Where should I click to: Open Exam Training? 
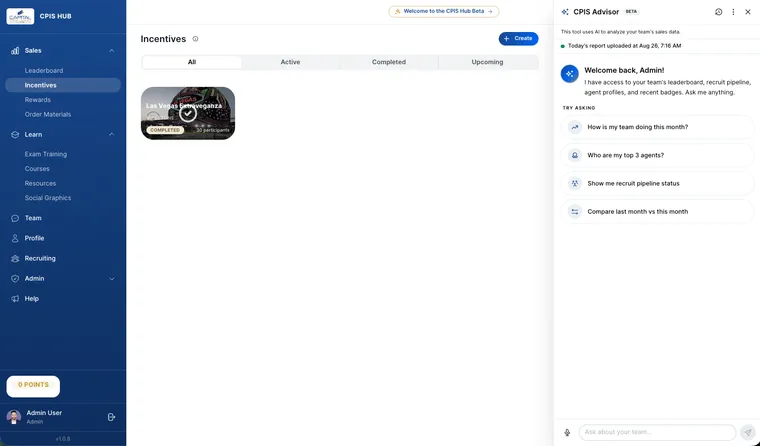(x=46, y=154)
